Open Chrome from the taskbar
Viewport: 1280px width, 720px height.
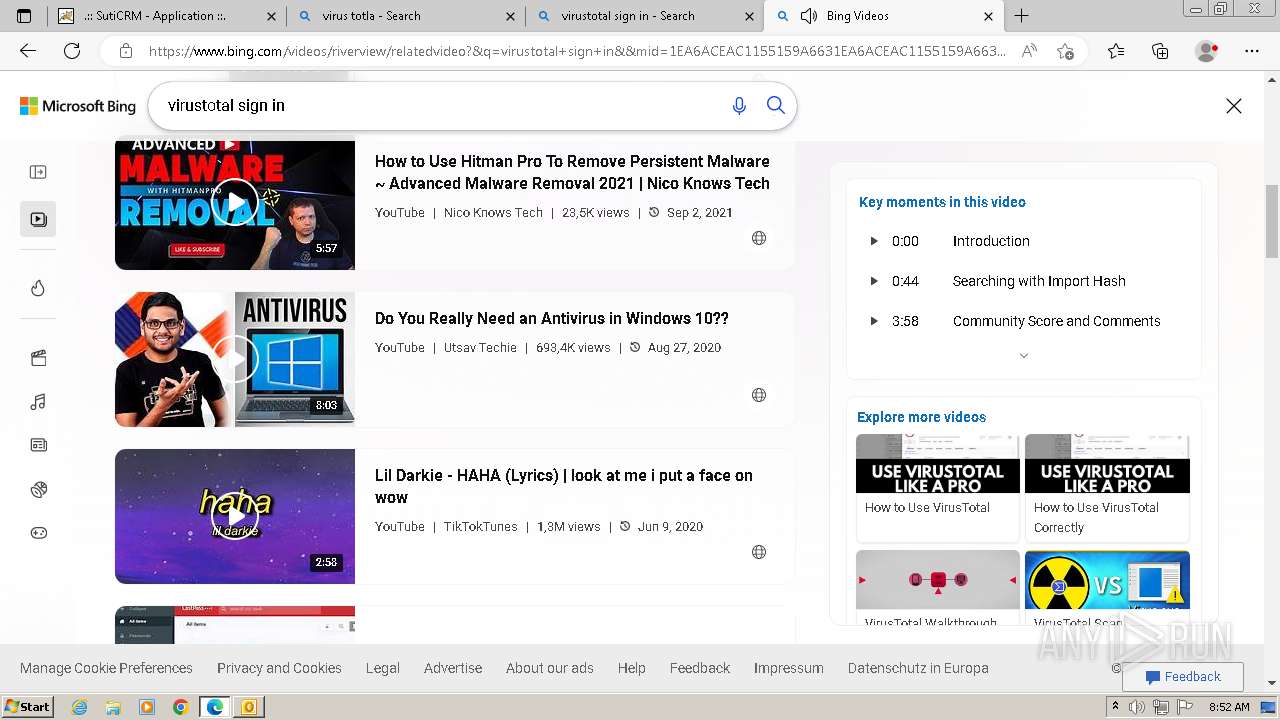coord(180,707)
